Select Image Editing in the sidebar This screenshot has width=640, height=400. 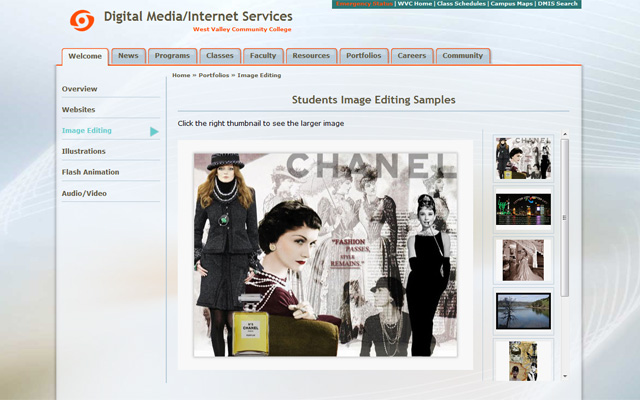click(87, 131)
